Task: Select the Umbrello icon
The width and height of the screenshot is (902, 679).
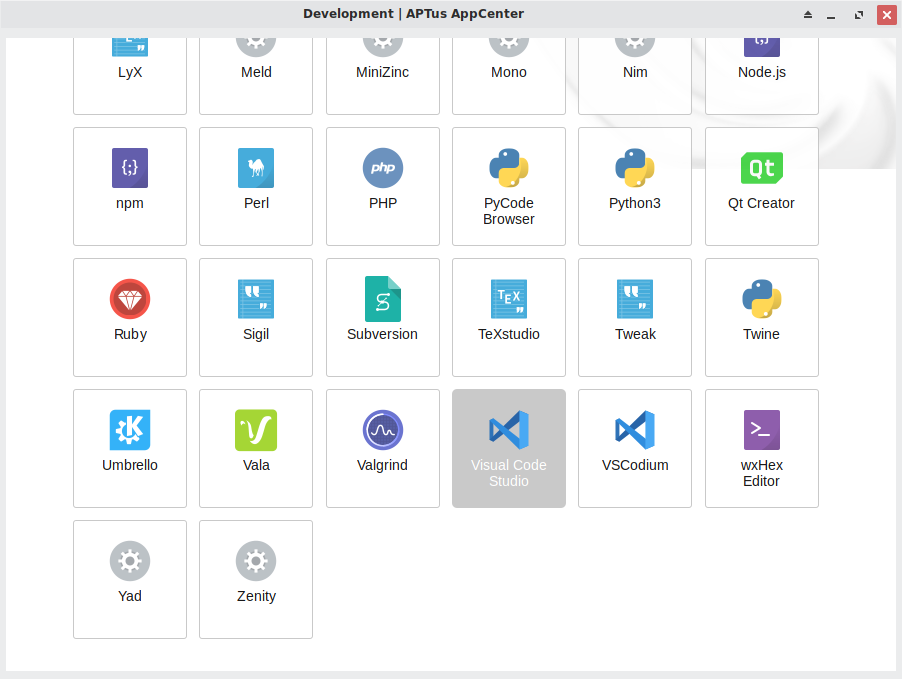Action: tap(130, 430)
